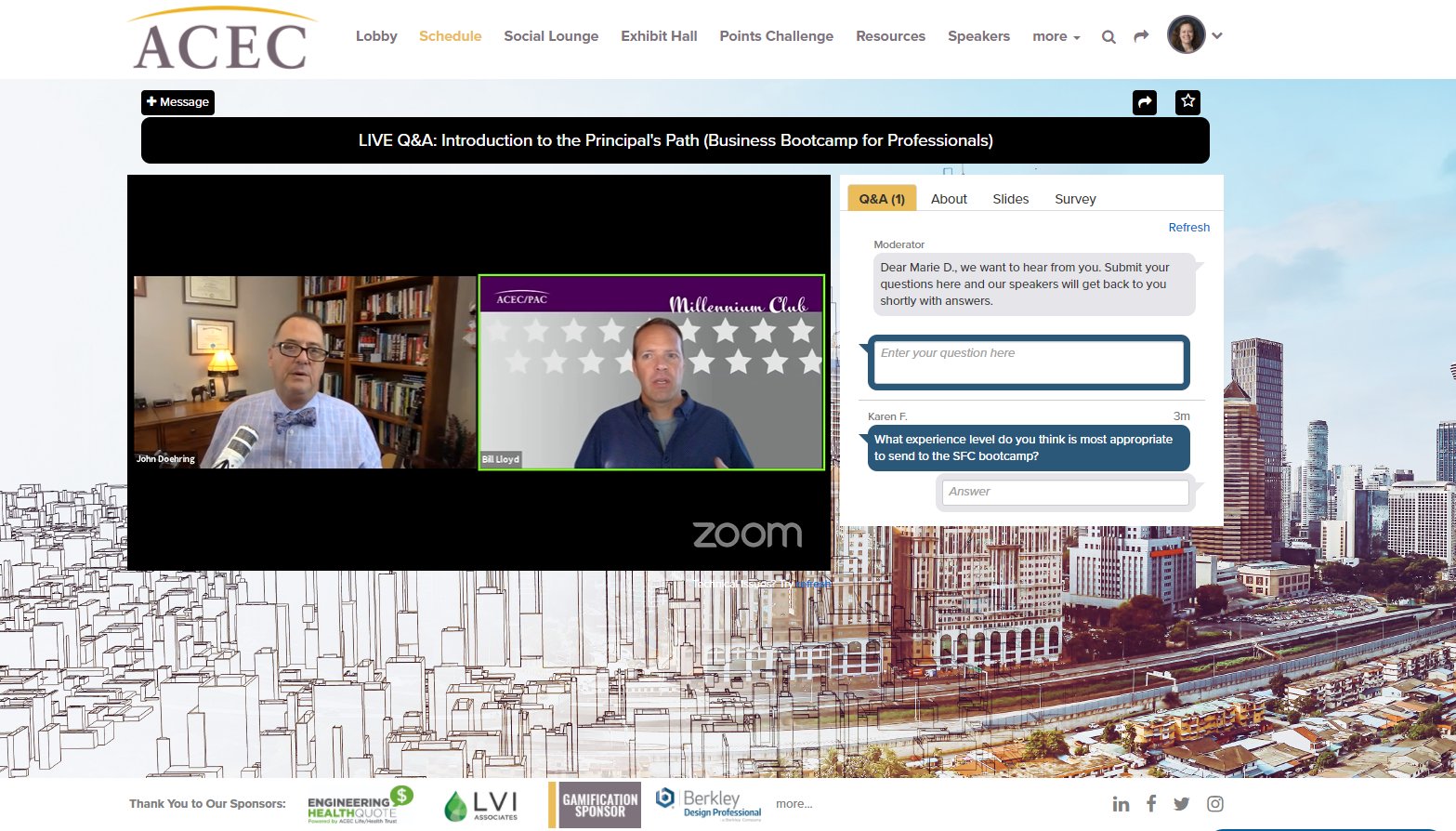Click the Answer input under Karen's question
1456x831 pixels.
(1065, 492)
